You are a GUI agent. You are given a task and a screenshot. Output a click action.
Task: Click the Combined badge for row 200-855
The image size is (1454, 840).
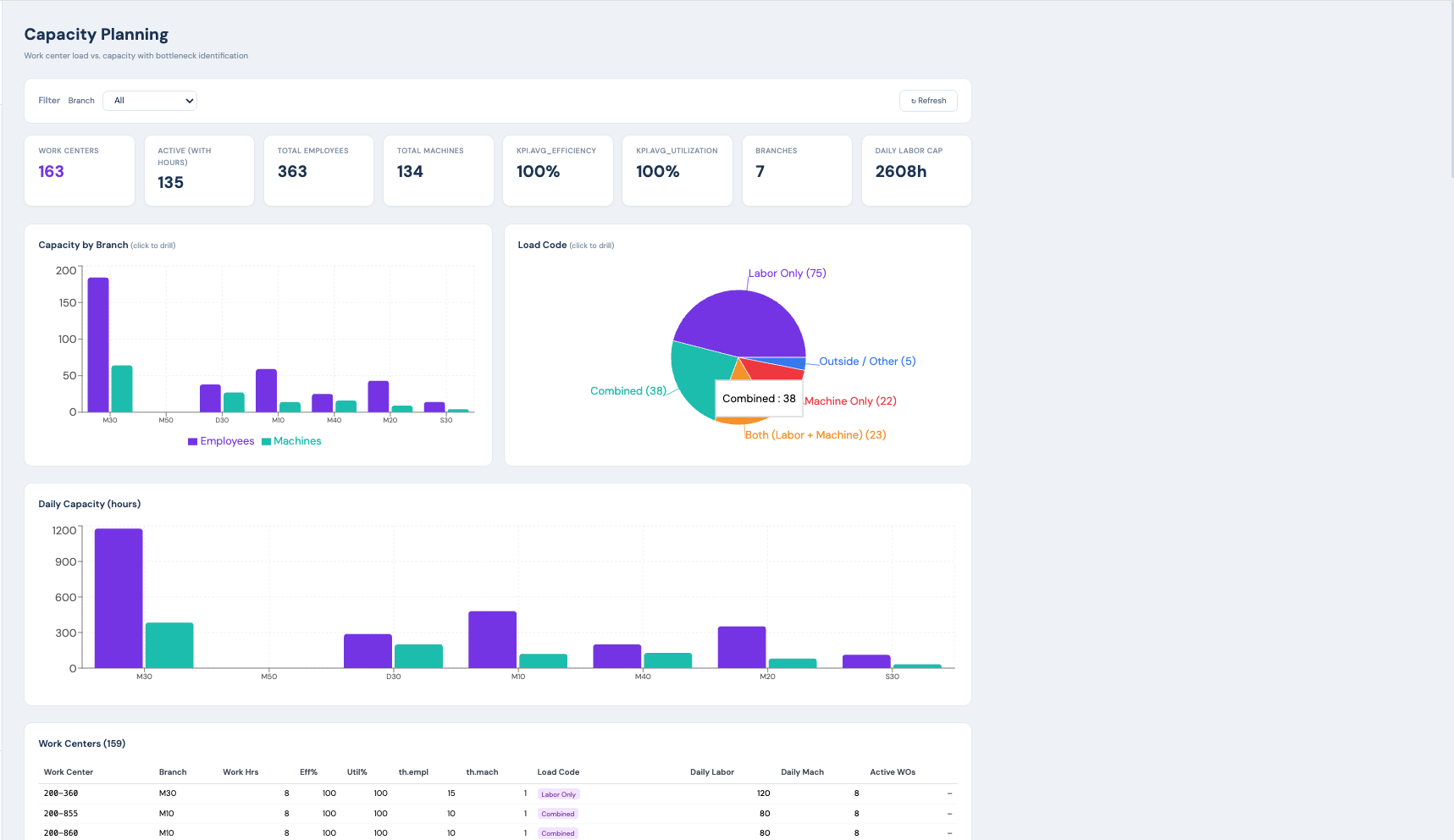point(558,814)
